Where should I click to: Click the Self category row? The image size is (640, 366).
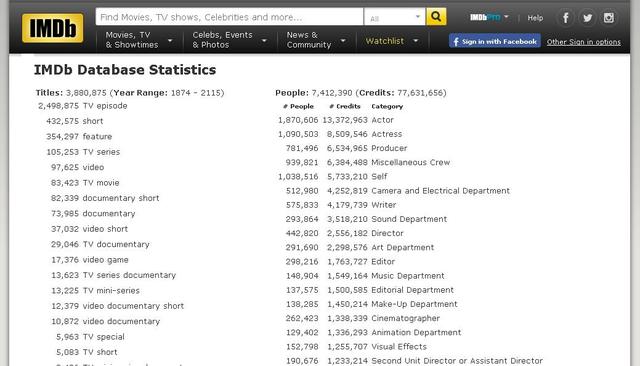tap(333, 177)
